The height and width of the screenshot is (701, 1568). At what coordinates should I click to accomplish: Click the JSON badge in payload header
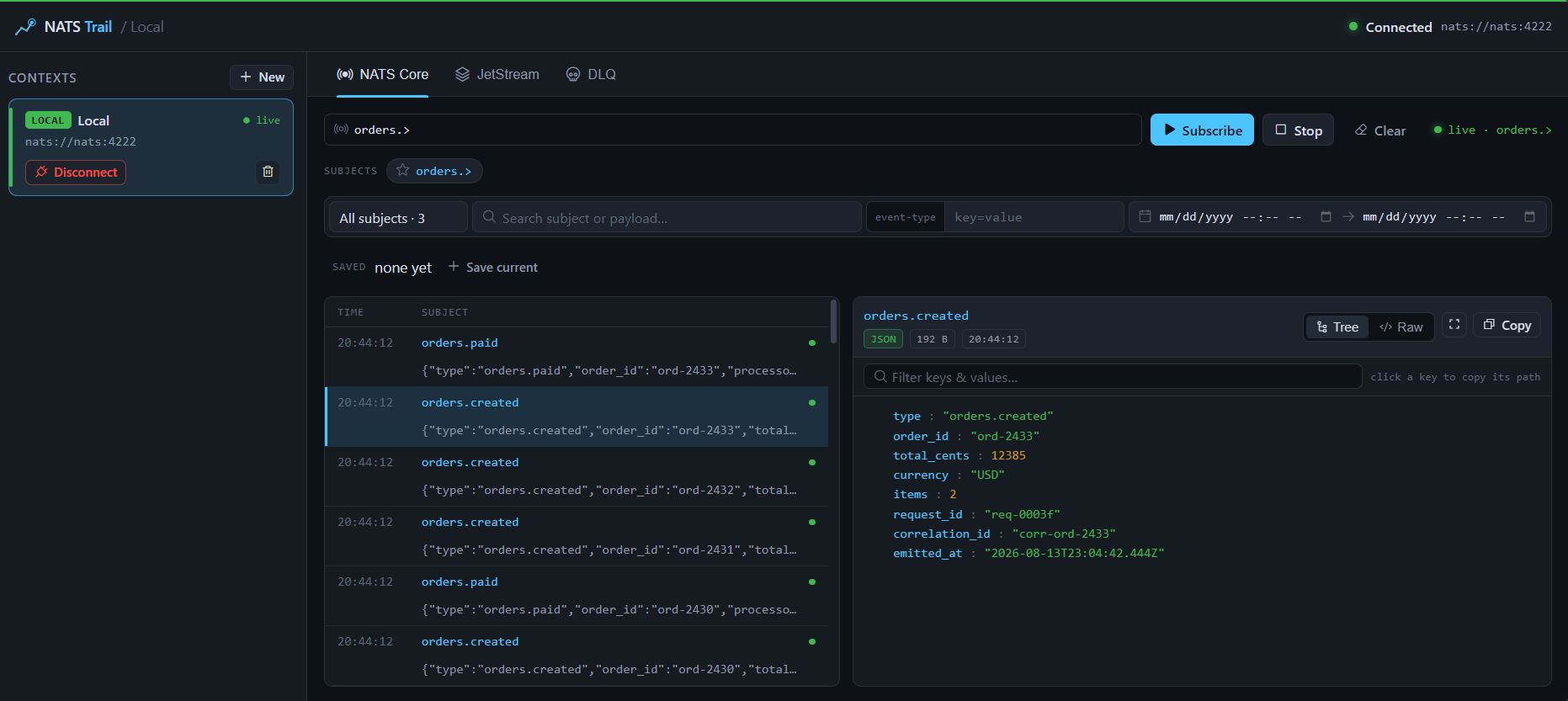tap(883, 339)
